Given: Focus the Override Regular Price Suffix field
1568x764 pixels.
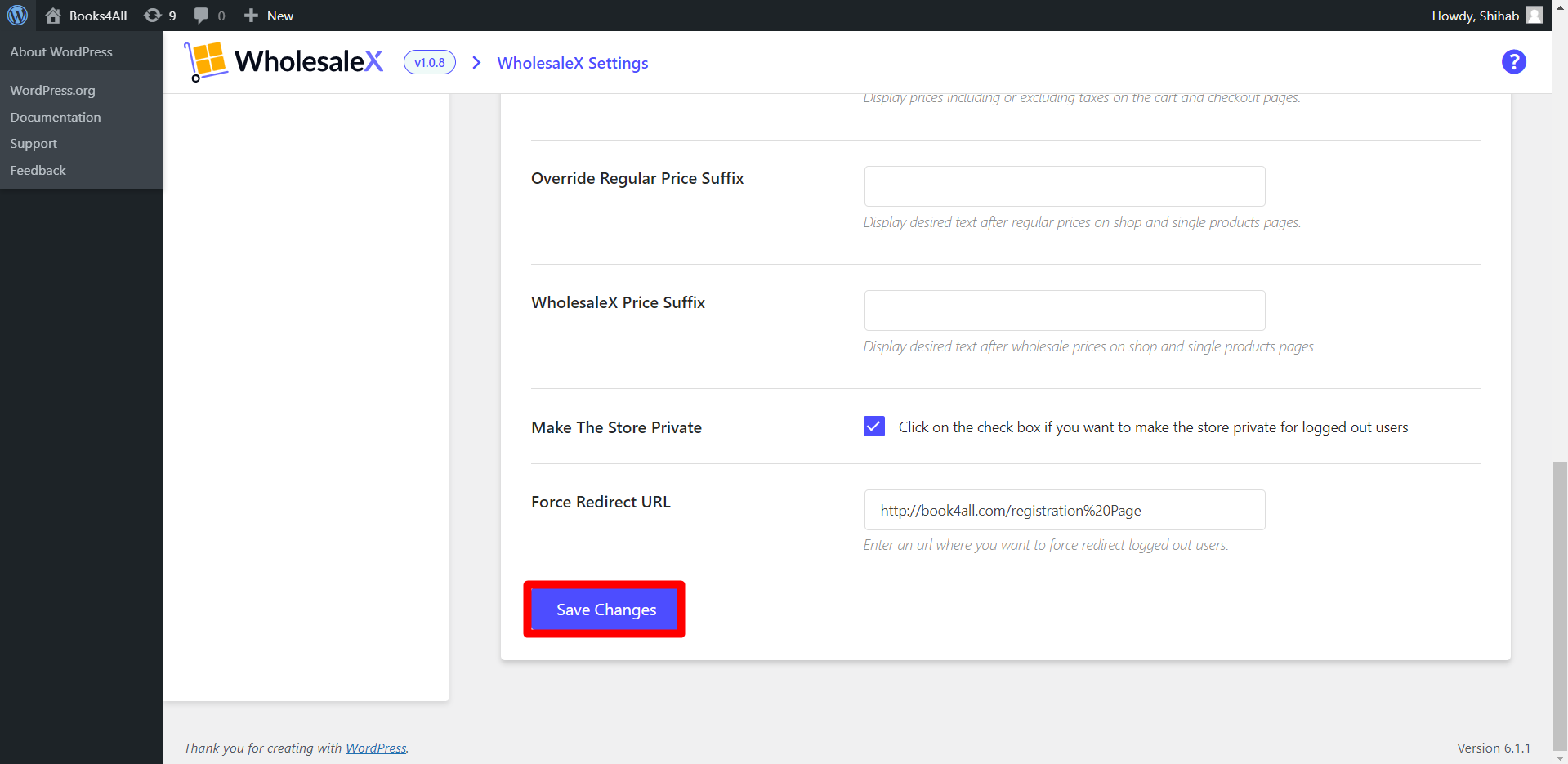Looking at the screenshot, I should (x=1065, y=186).
